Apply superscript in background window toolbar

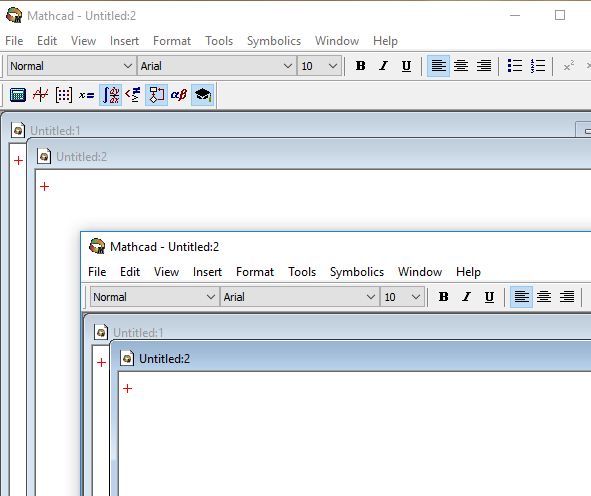click(x=569, y=66)
